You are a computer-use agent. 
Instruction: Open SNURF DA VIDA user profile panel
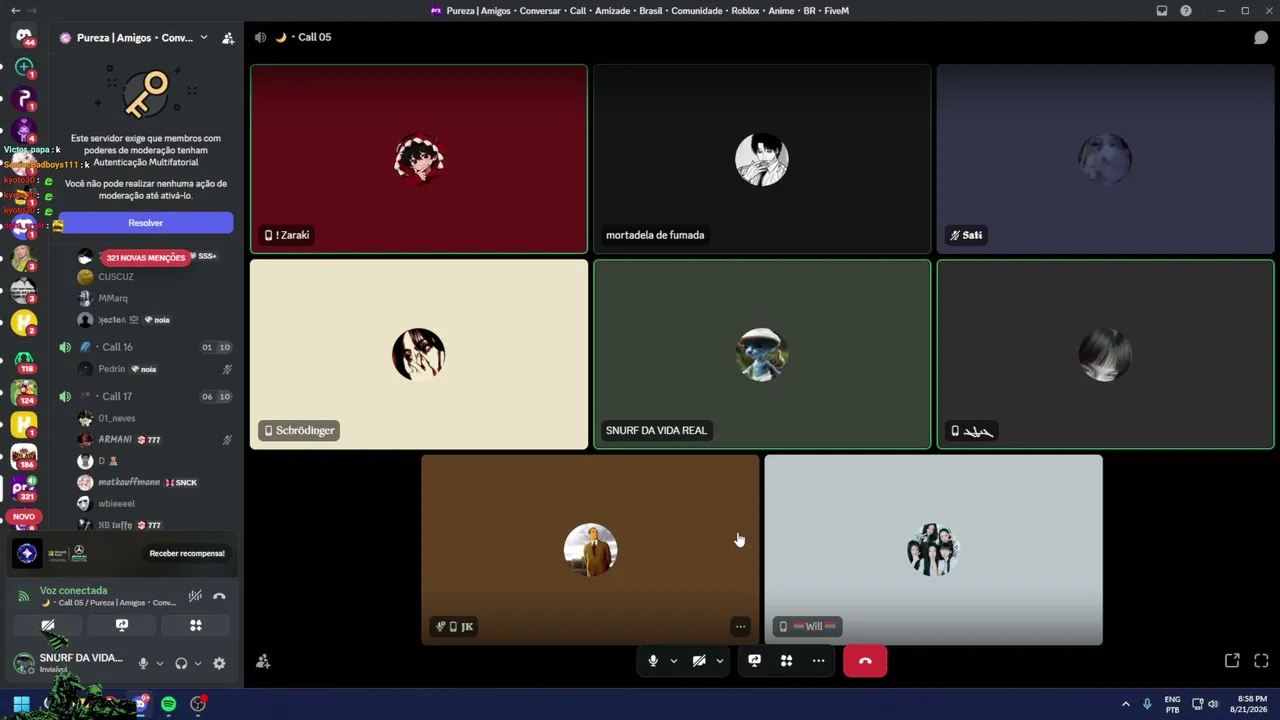70,662
